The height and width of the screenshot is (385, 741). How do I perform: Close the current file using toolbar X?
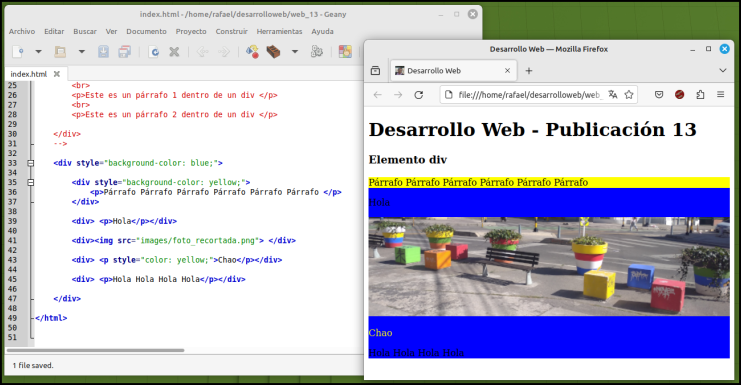(x=174, y=51)
